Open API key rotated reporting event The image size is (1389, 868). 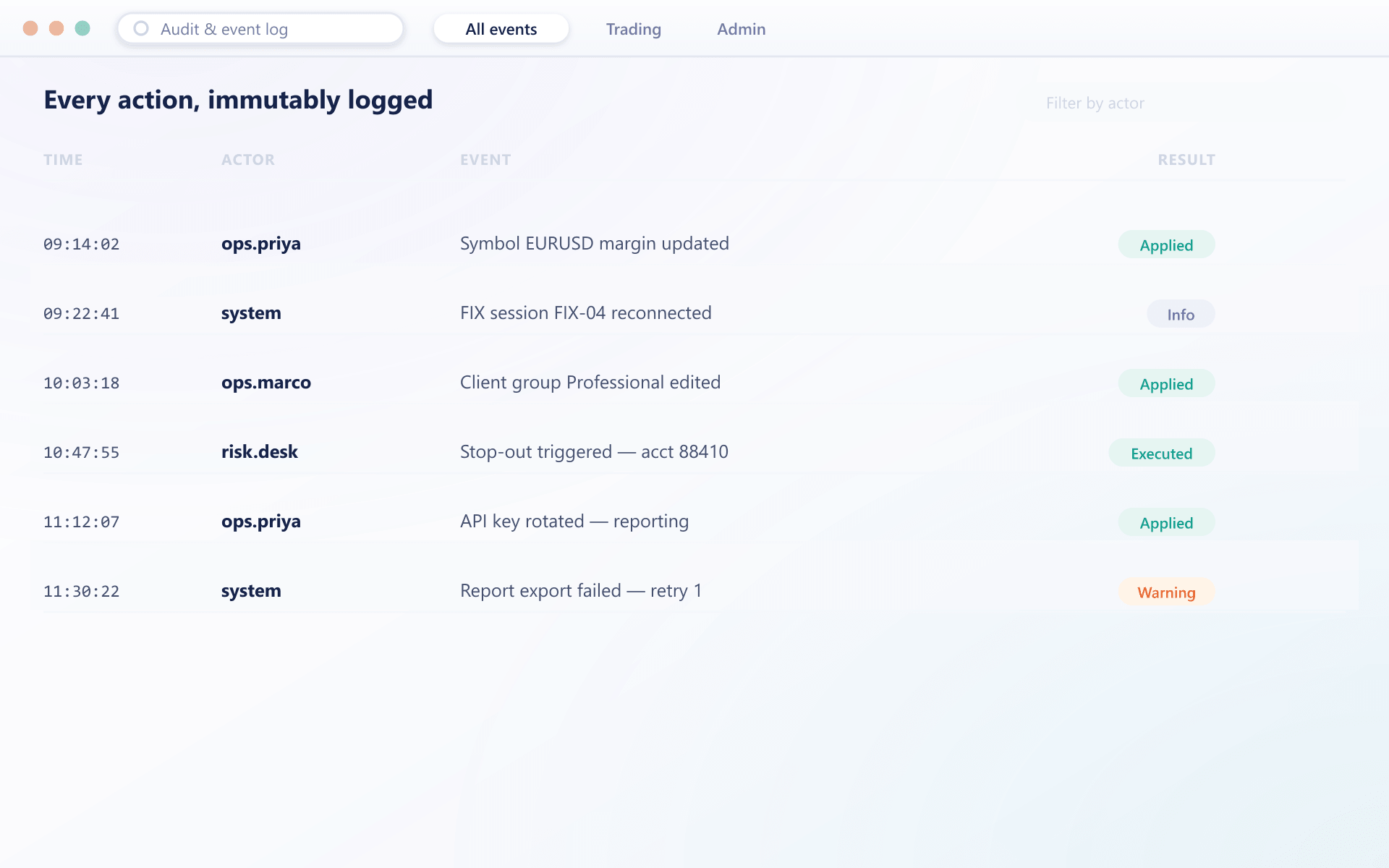click(574, 522)
